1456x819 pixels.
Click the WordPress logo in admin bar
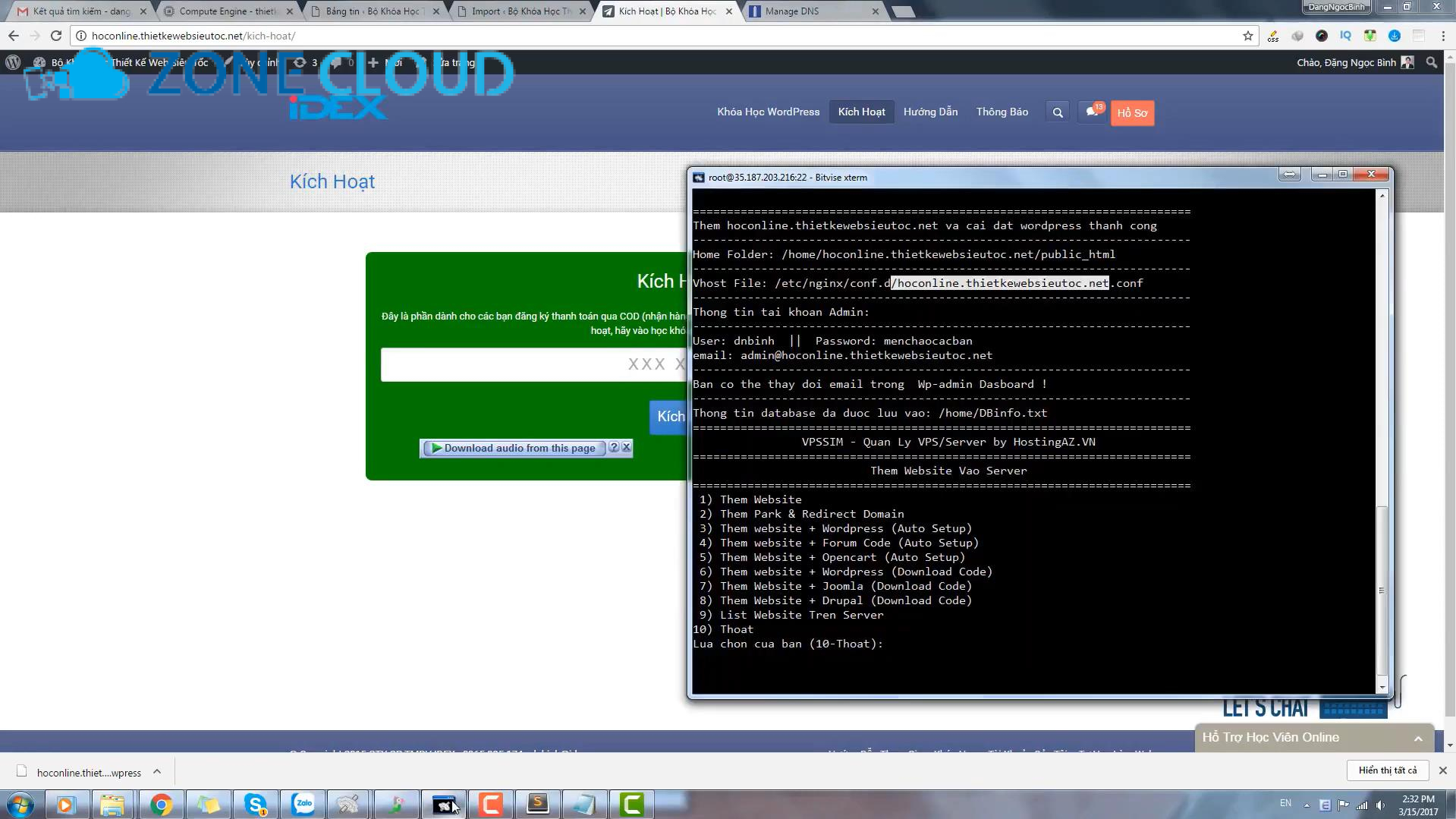click(x=13, y=62)
